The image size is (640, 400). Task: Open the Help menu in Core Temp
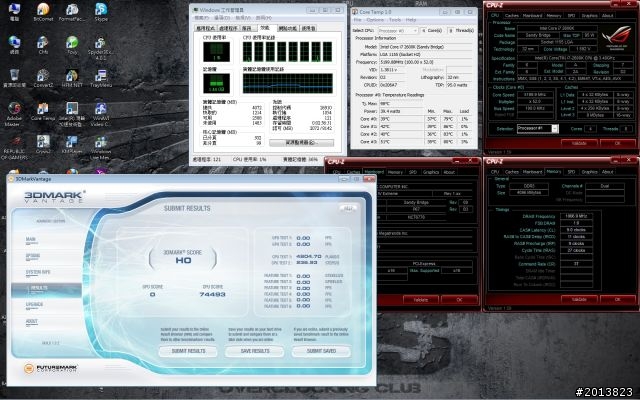coord(411,20)
